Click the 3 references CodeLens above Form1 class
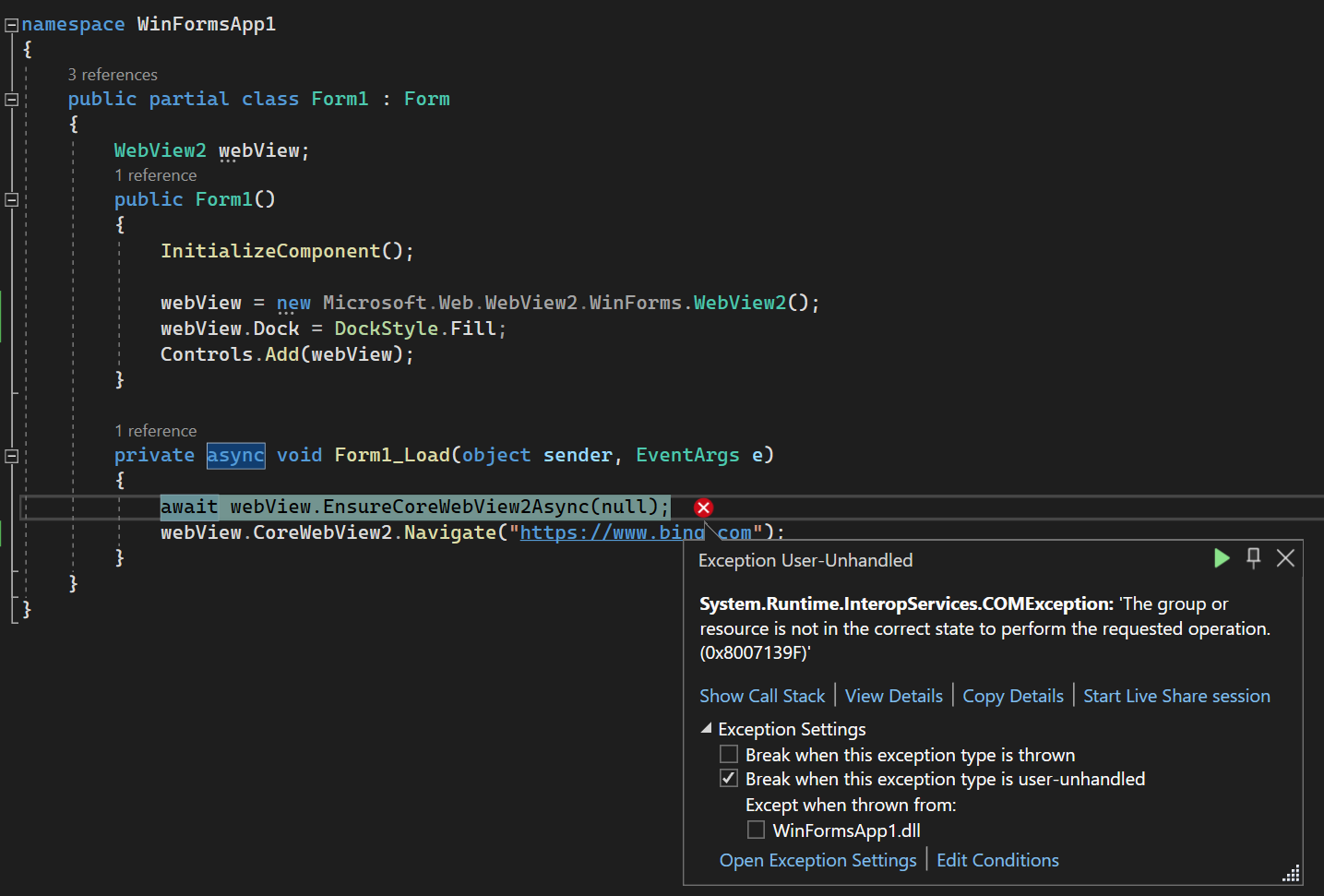 [x=113, y=75]
